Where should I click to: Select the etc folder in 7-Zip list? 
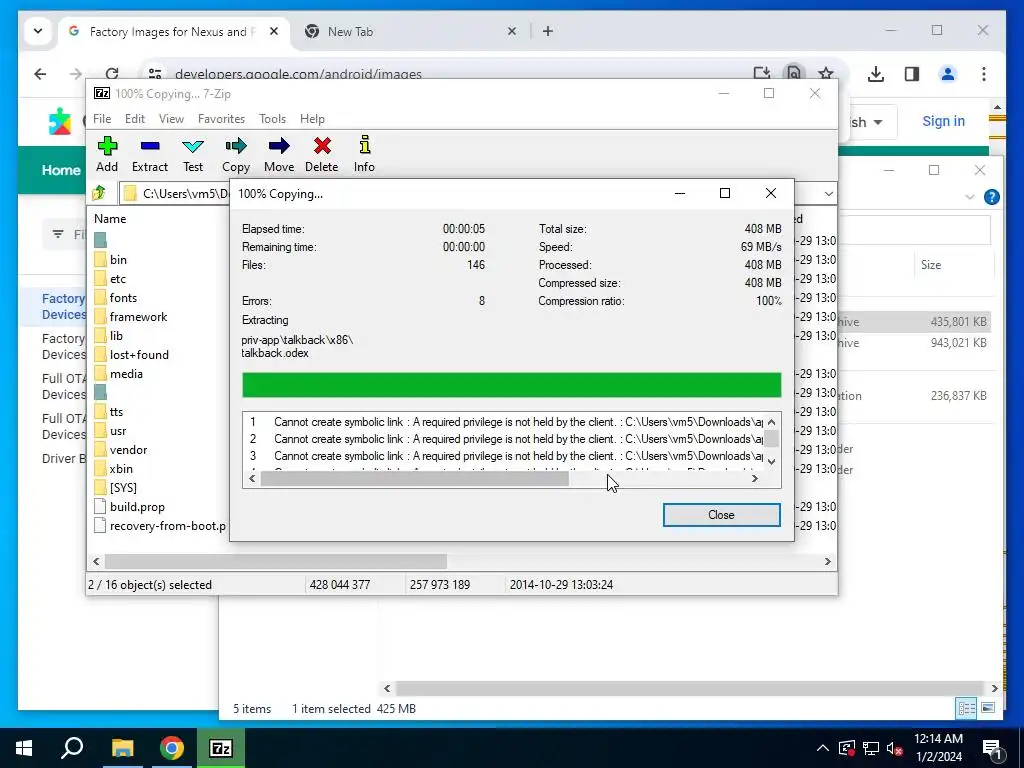click(x=118, y=279)
